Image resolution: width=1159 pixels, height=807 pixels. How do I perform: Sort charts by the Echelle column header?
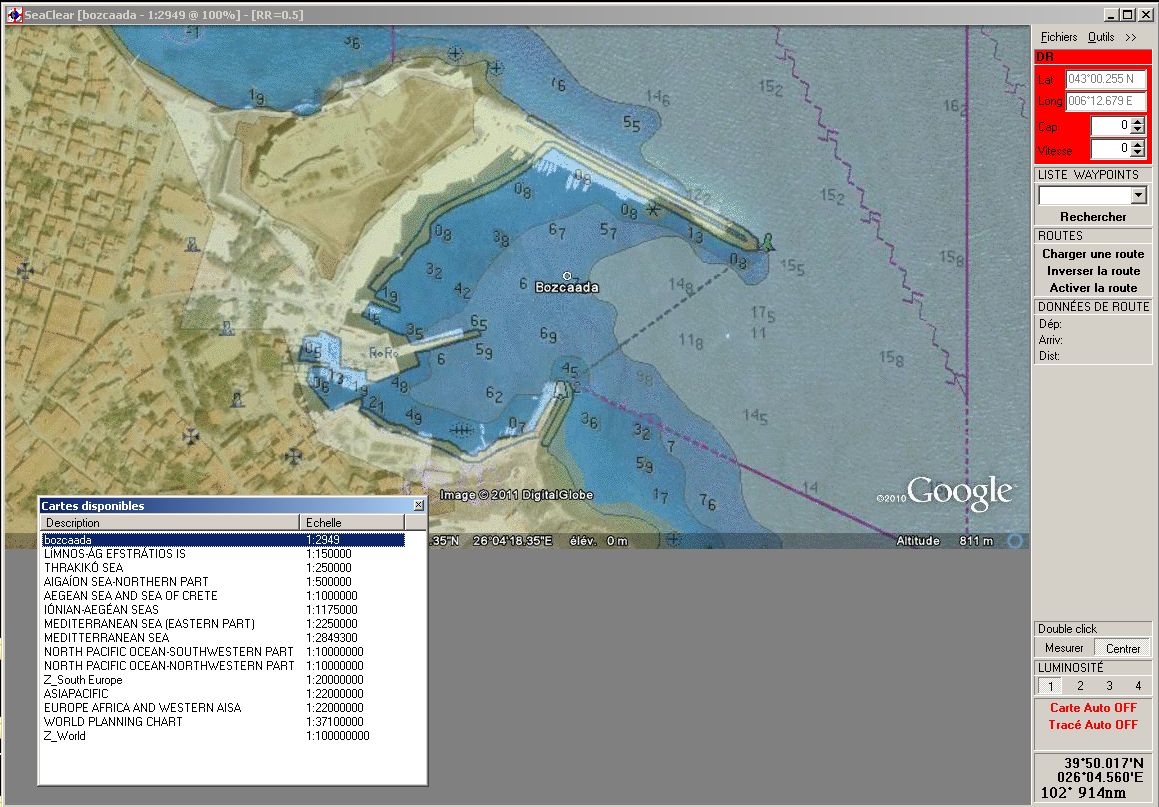352,522
